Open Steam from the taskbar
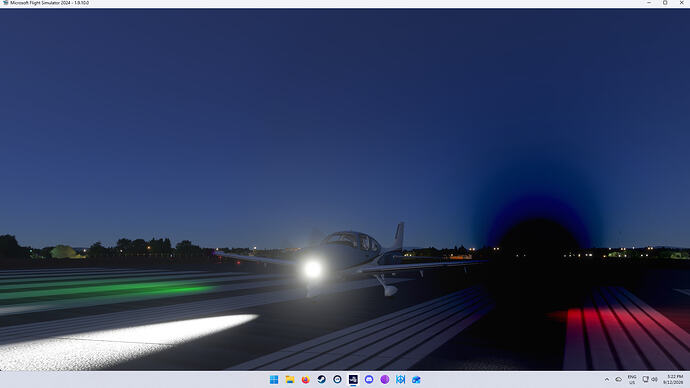 click(321, 379)
